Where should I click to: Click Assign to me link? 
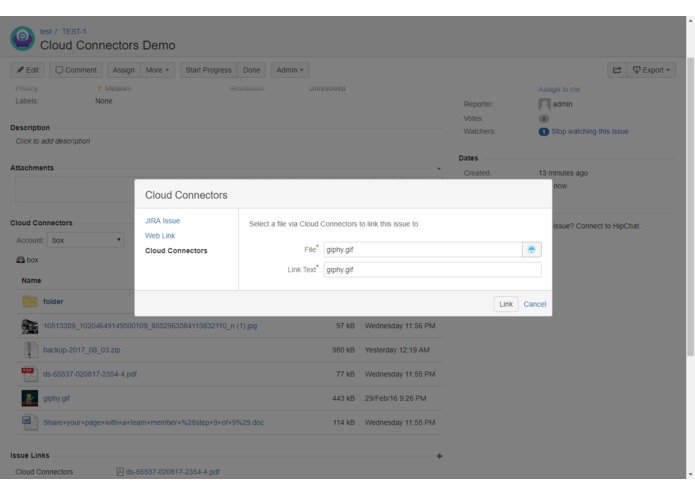559,89
